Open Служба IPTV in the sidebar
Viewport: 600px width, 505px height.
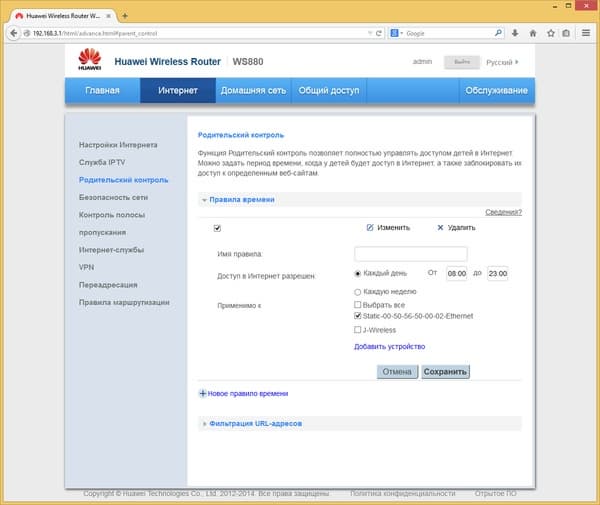(102, 162)
